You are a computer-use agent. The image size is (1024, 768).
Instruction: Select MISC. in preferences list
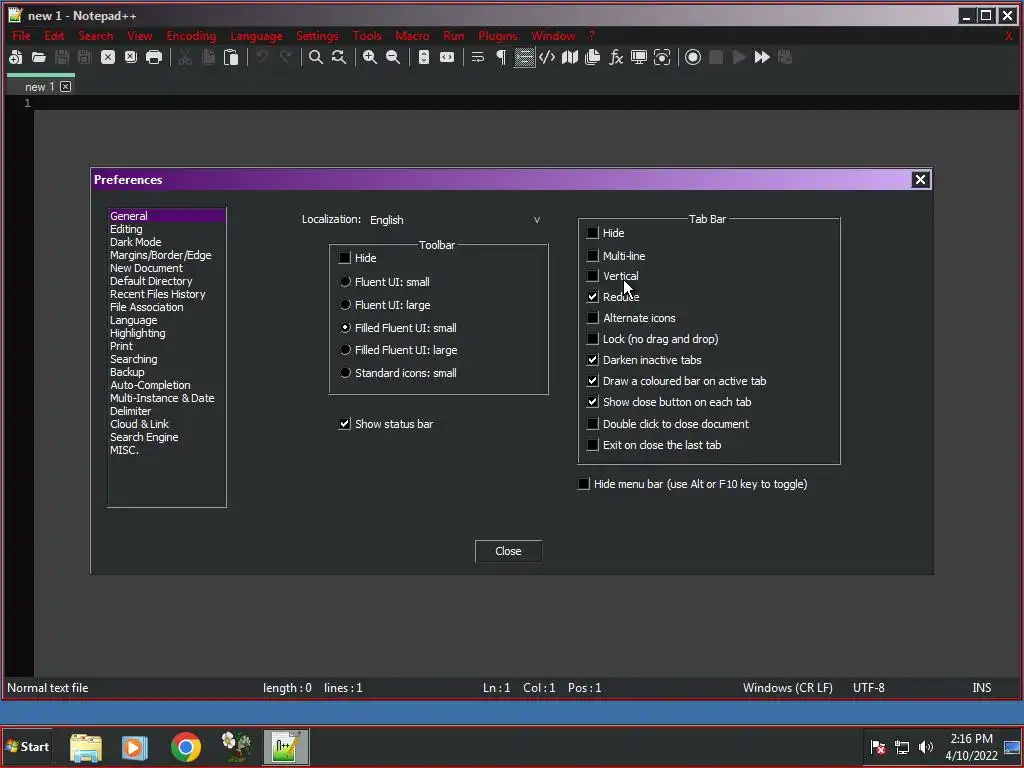click(x=124, y=450)
